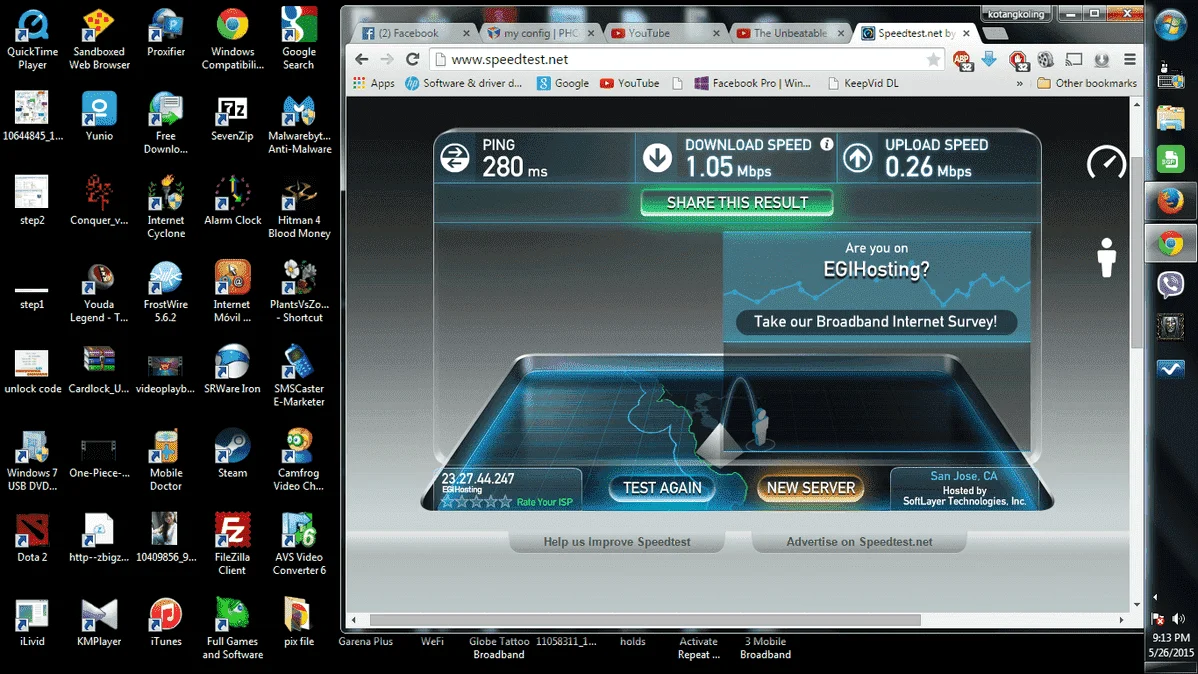
Task: Open SRWare Iron browser shortcut
Action: [x=232, y=370]
